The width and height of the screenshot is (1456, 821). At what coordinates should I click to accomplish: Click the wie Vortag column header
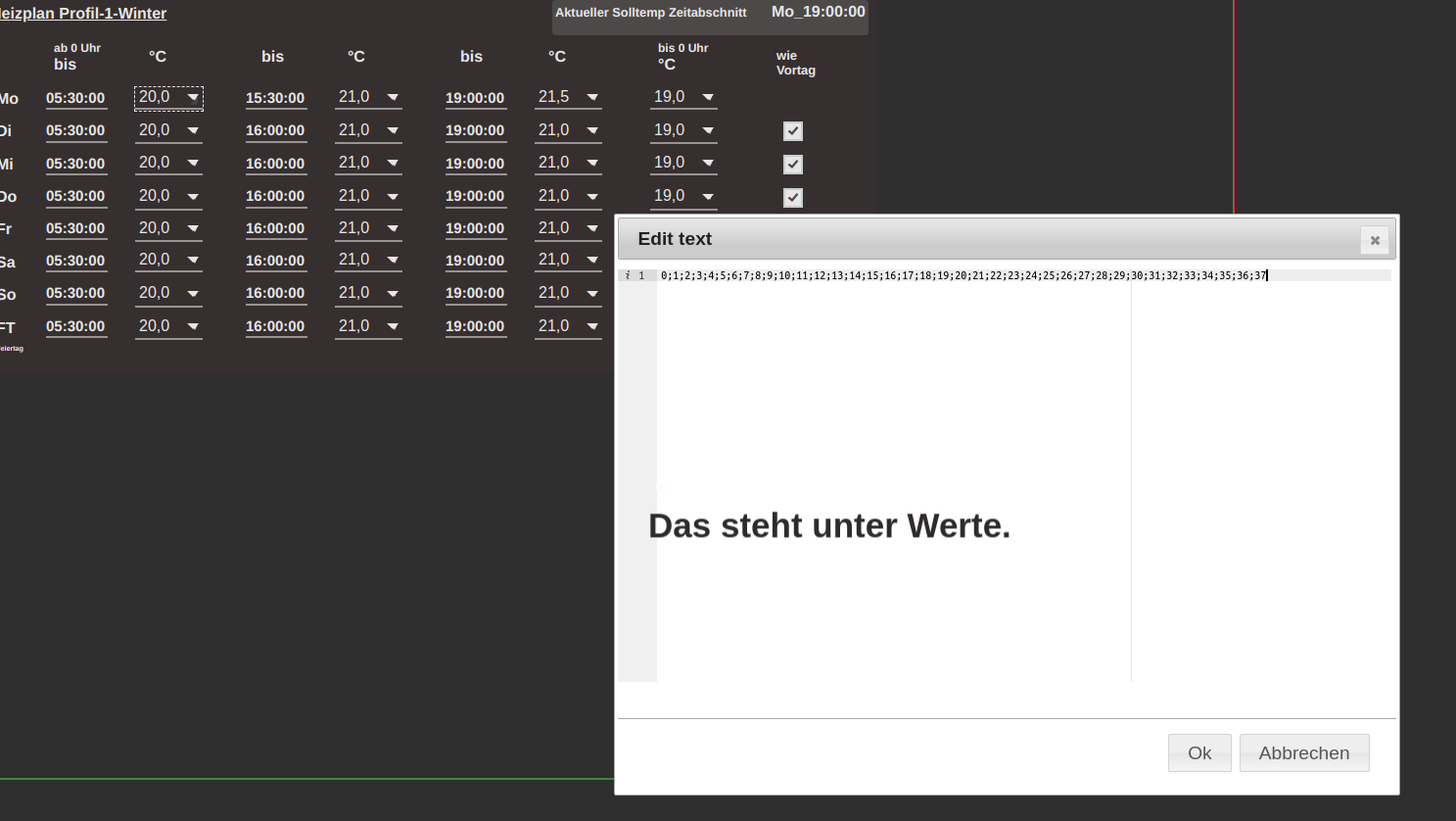coord(796,63)
